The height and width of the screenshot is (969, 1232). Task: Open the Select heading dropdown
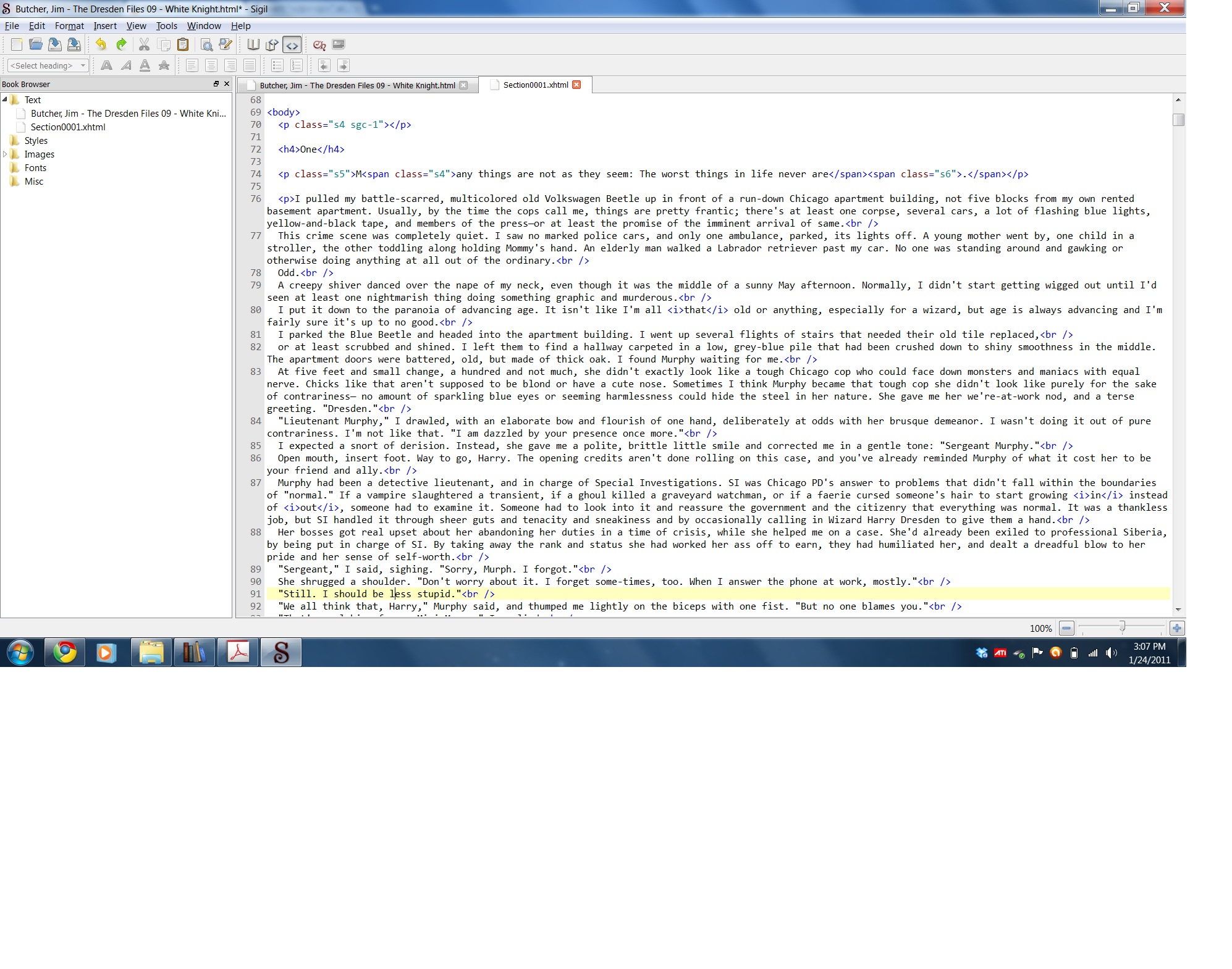48,65
